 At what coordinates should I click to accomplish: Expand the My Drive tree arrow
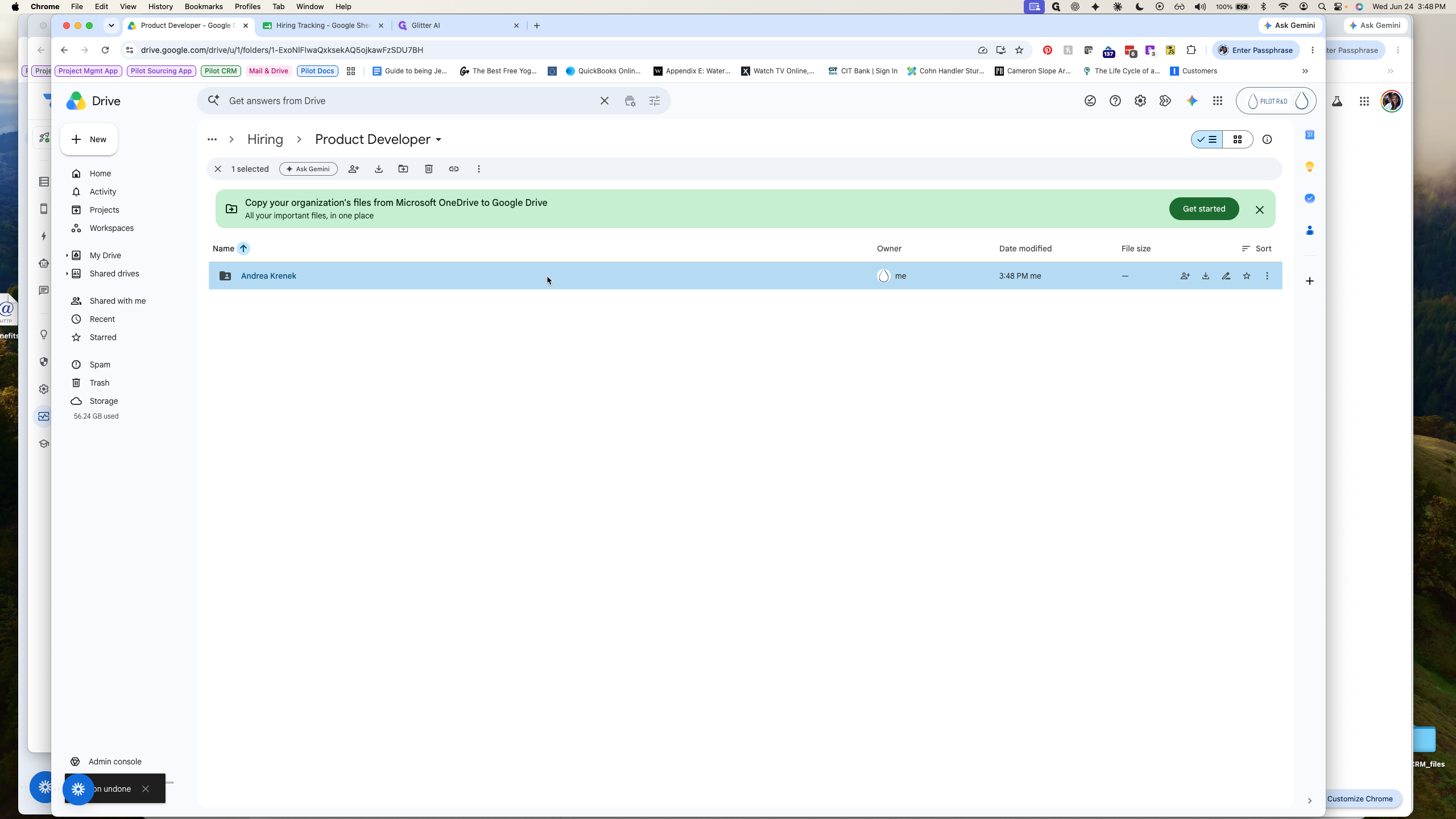(67, 255)
